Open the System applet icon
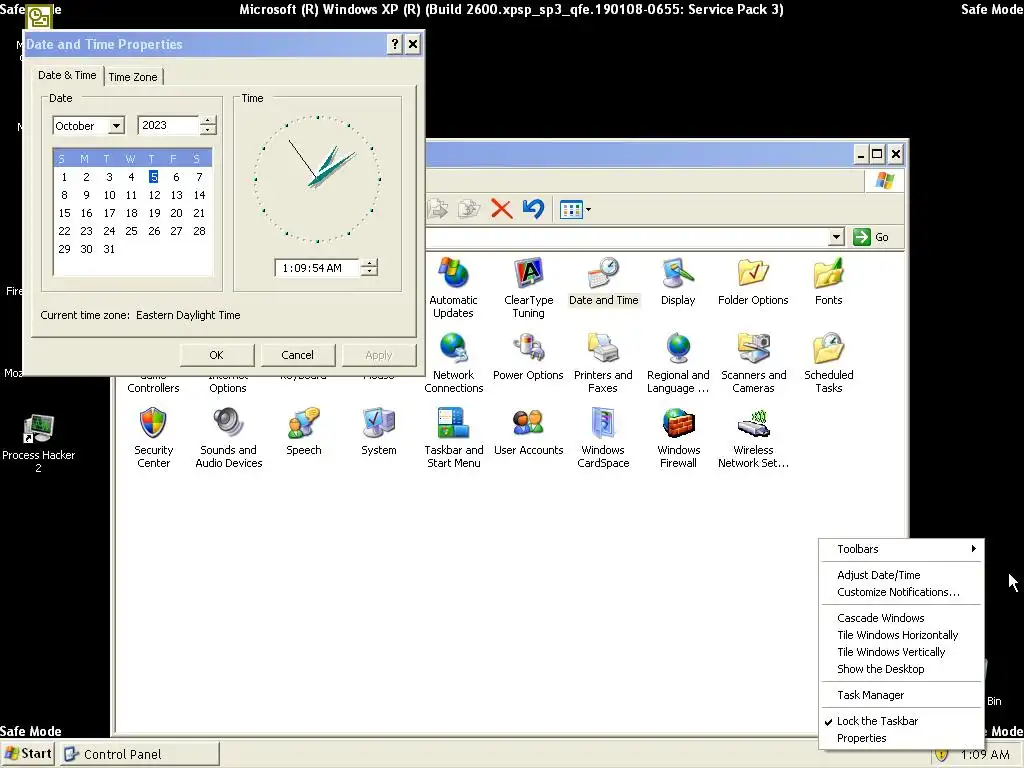This screenshot has width=1024, height=768. tap(379, 431)
